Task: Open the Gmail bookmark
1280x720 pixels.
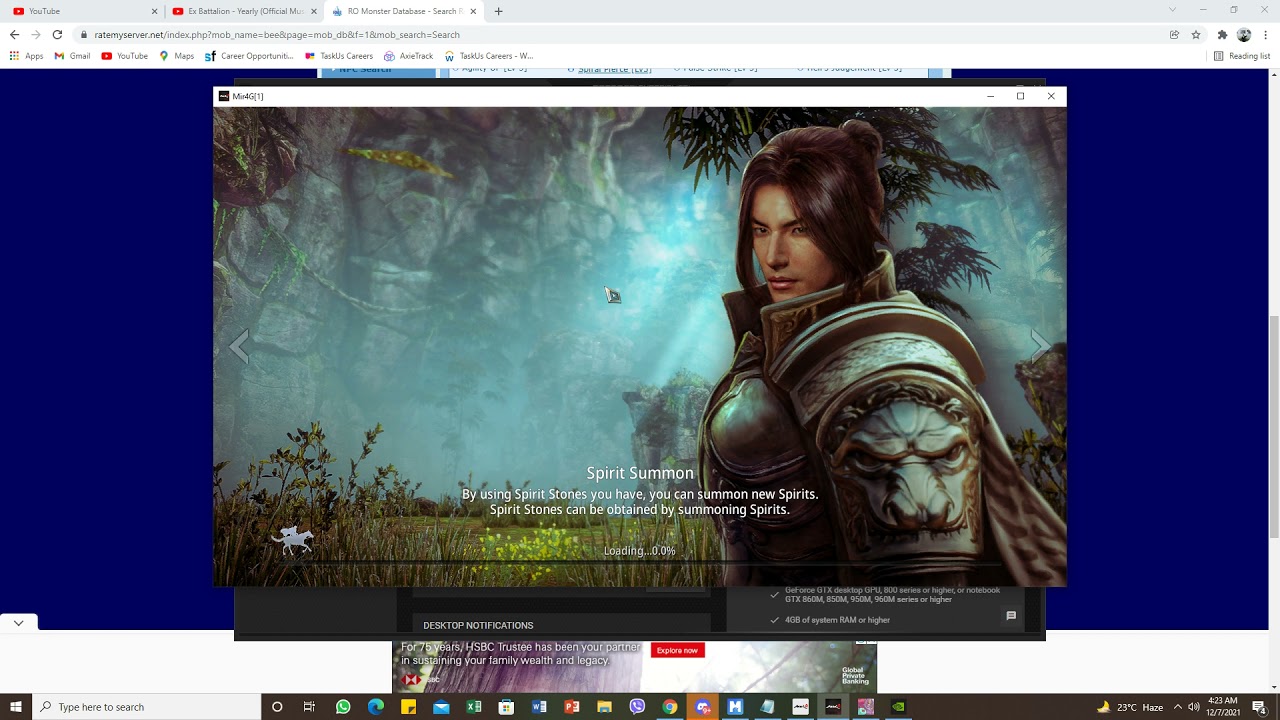Action: tap(72, 56)
